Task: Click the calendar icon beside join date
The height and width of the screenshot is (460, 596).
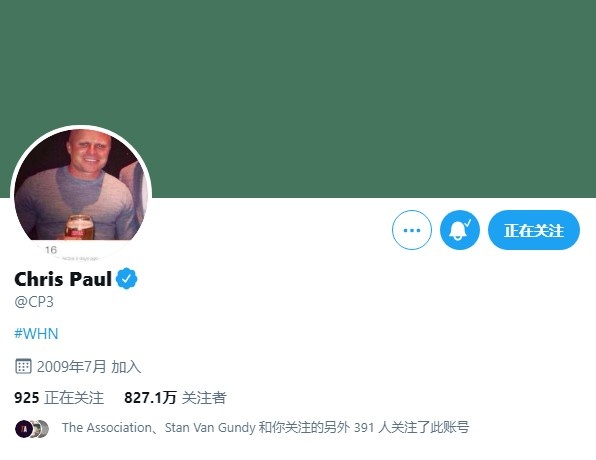Action: click(23, 366)
